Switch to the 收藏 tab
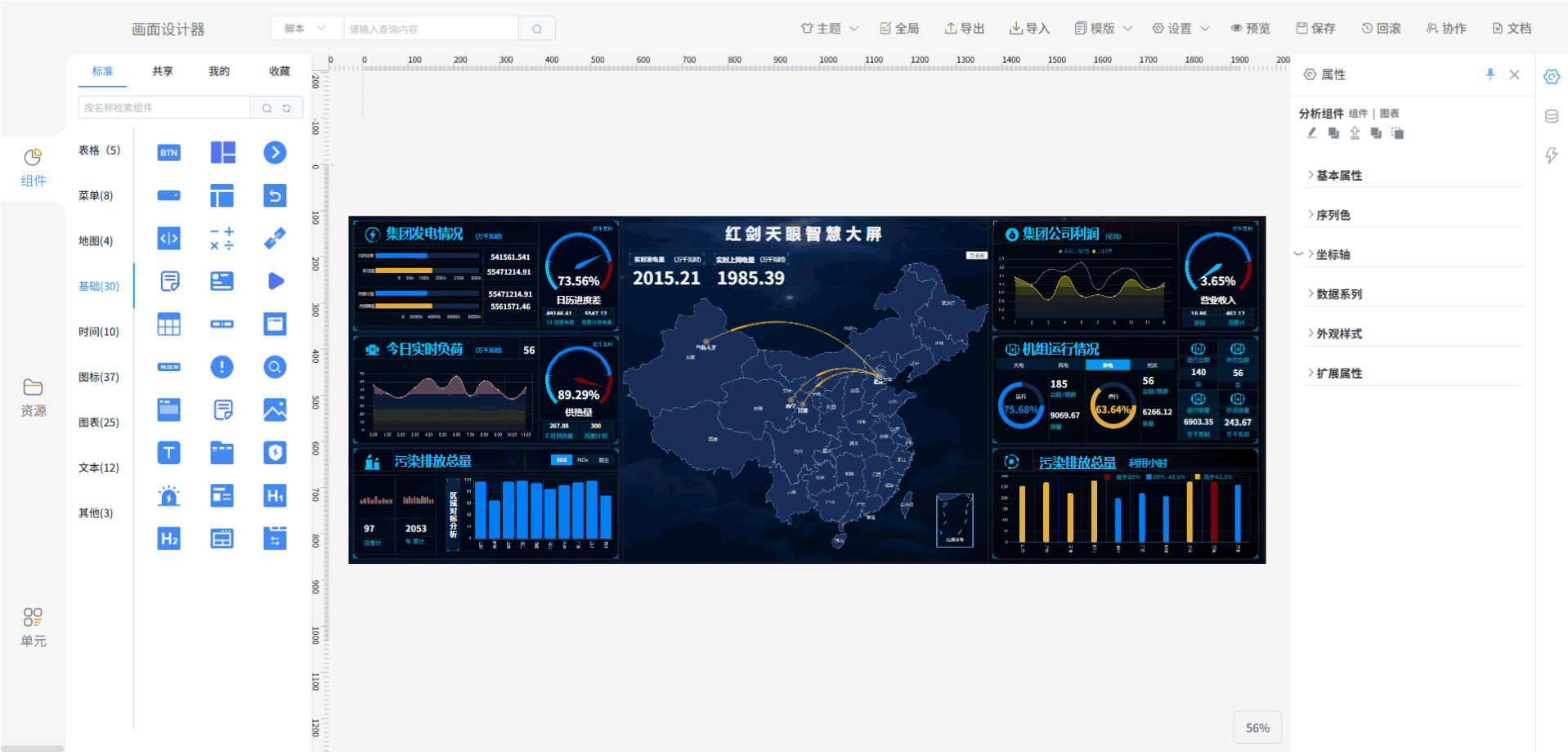 coord(280,71)
